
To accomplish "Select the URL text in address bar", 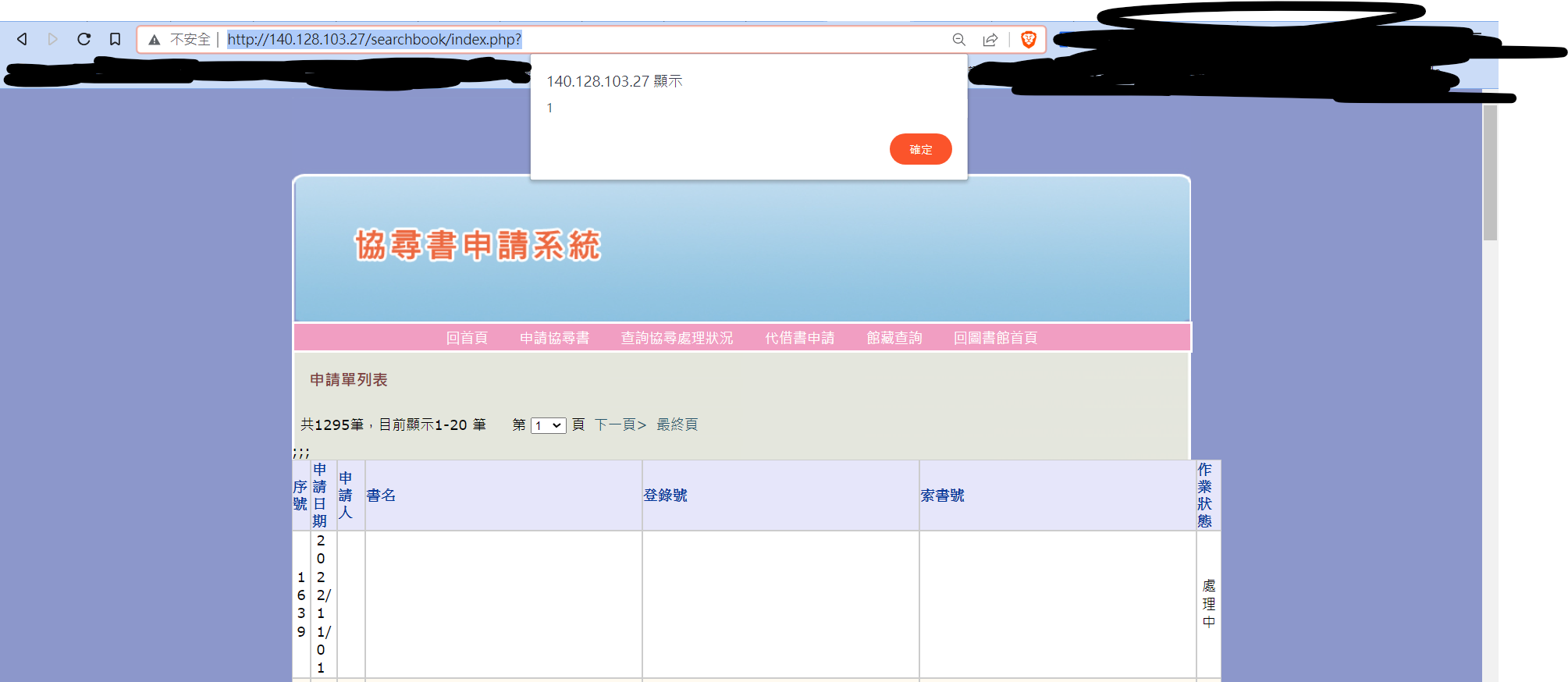I will pyautogui.click(x=375, y=40).
